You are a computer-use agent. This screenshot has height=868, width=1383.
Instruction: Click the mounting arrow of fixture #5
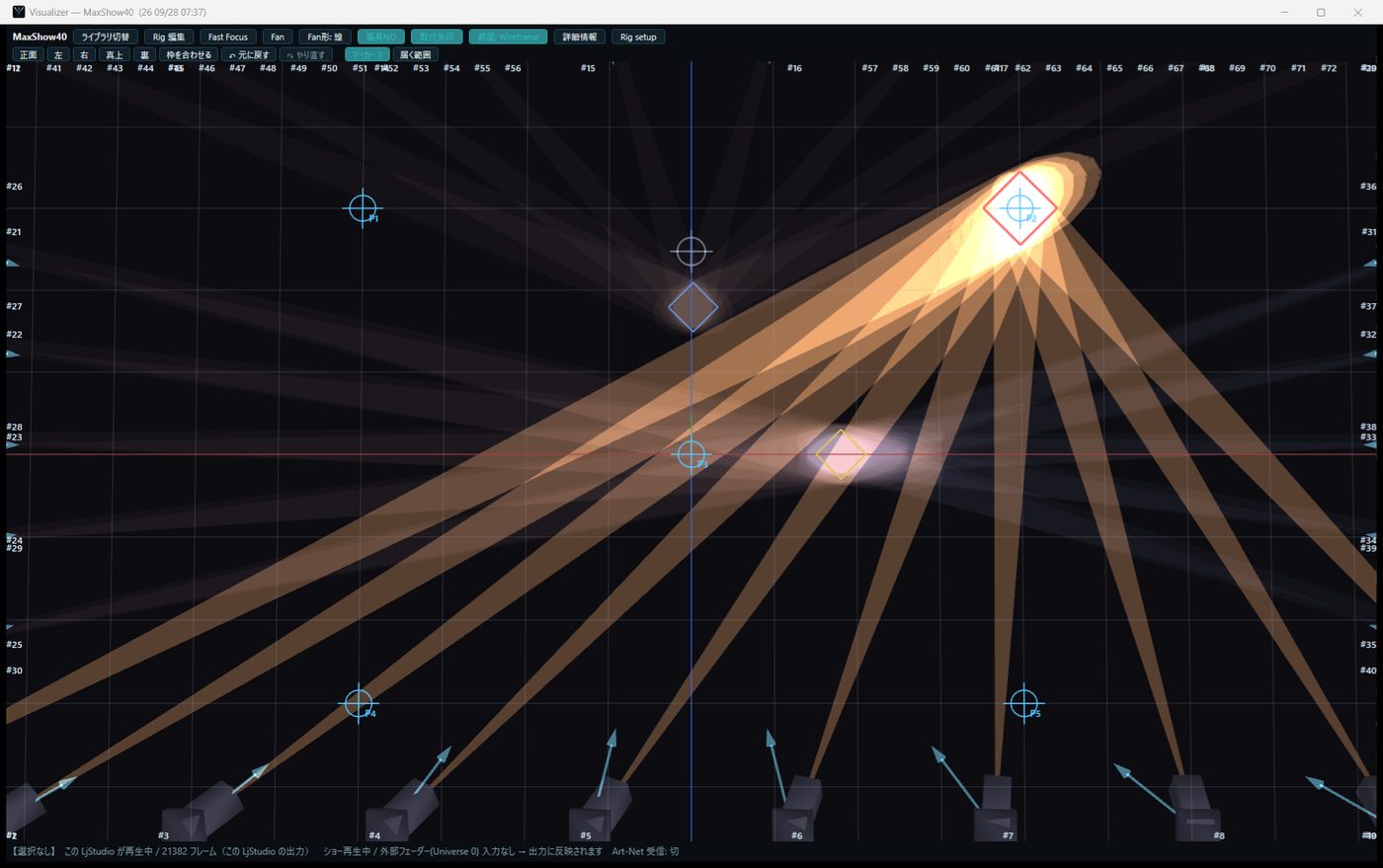pos(607,762)
